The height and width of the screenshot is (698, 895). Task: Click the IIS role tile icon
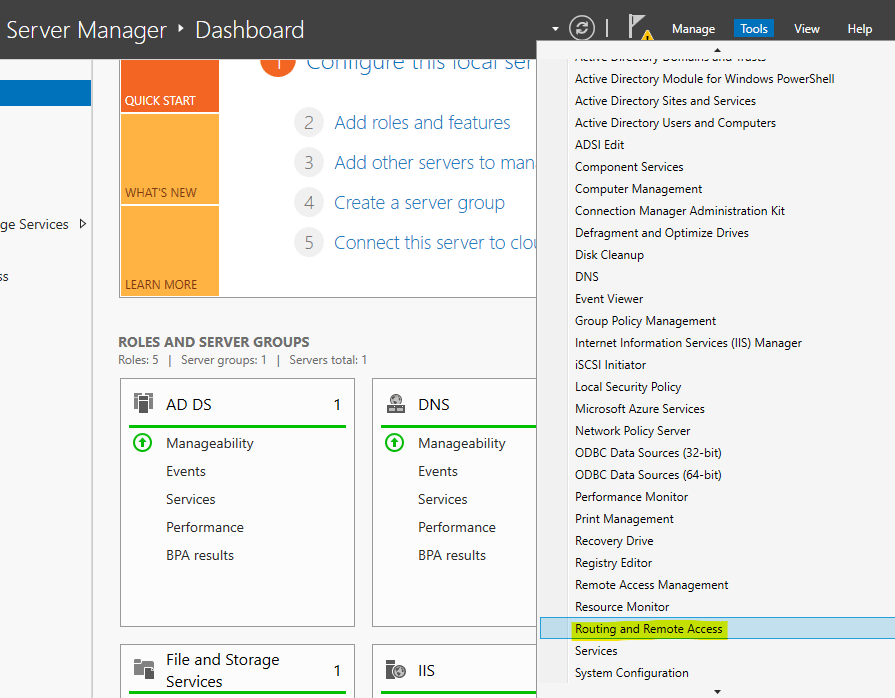pos(396,670)
